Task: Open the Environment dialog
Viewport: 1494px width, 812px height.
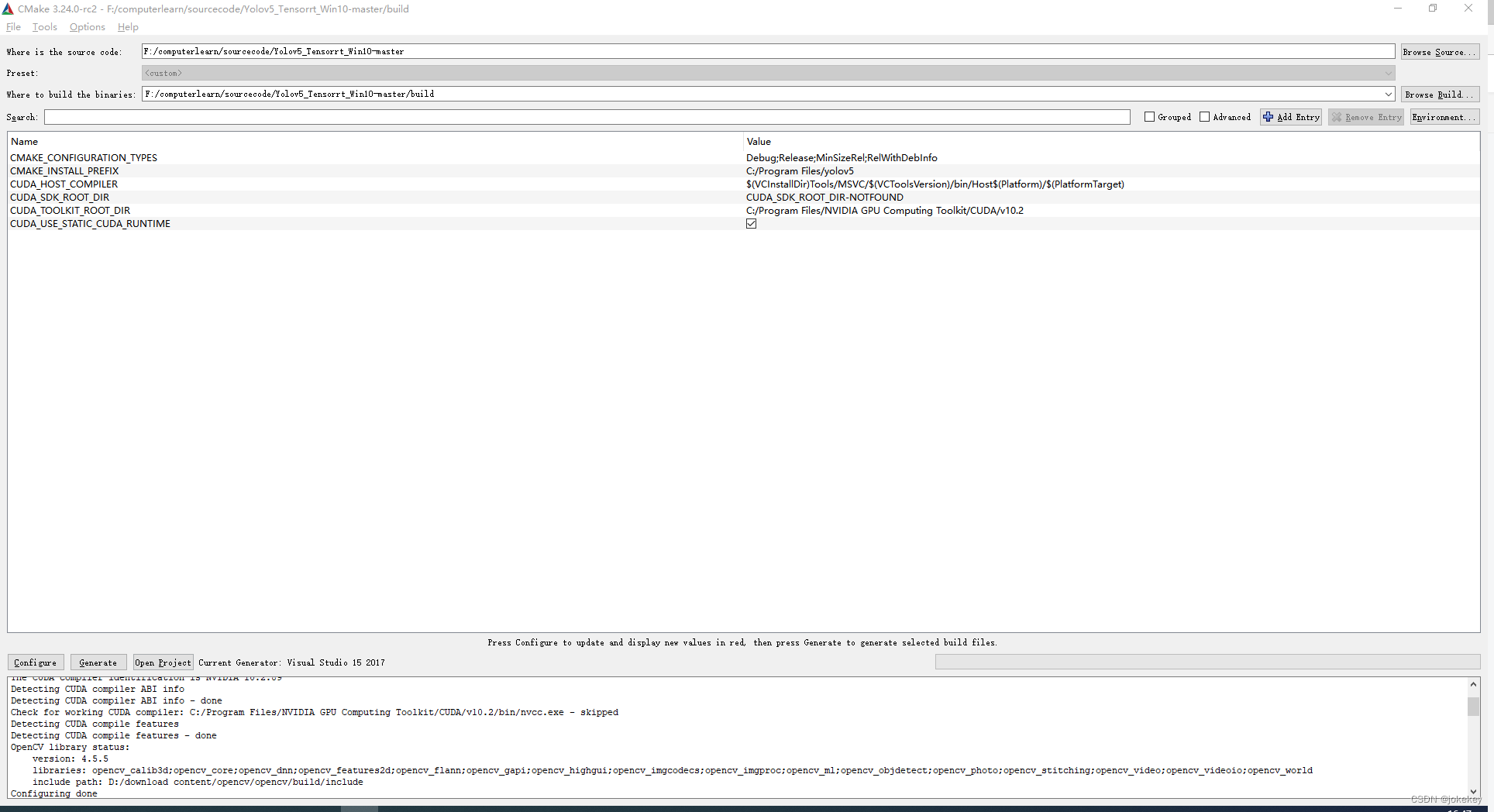Action: [1443, 117]
